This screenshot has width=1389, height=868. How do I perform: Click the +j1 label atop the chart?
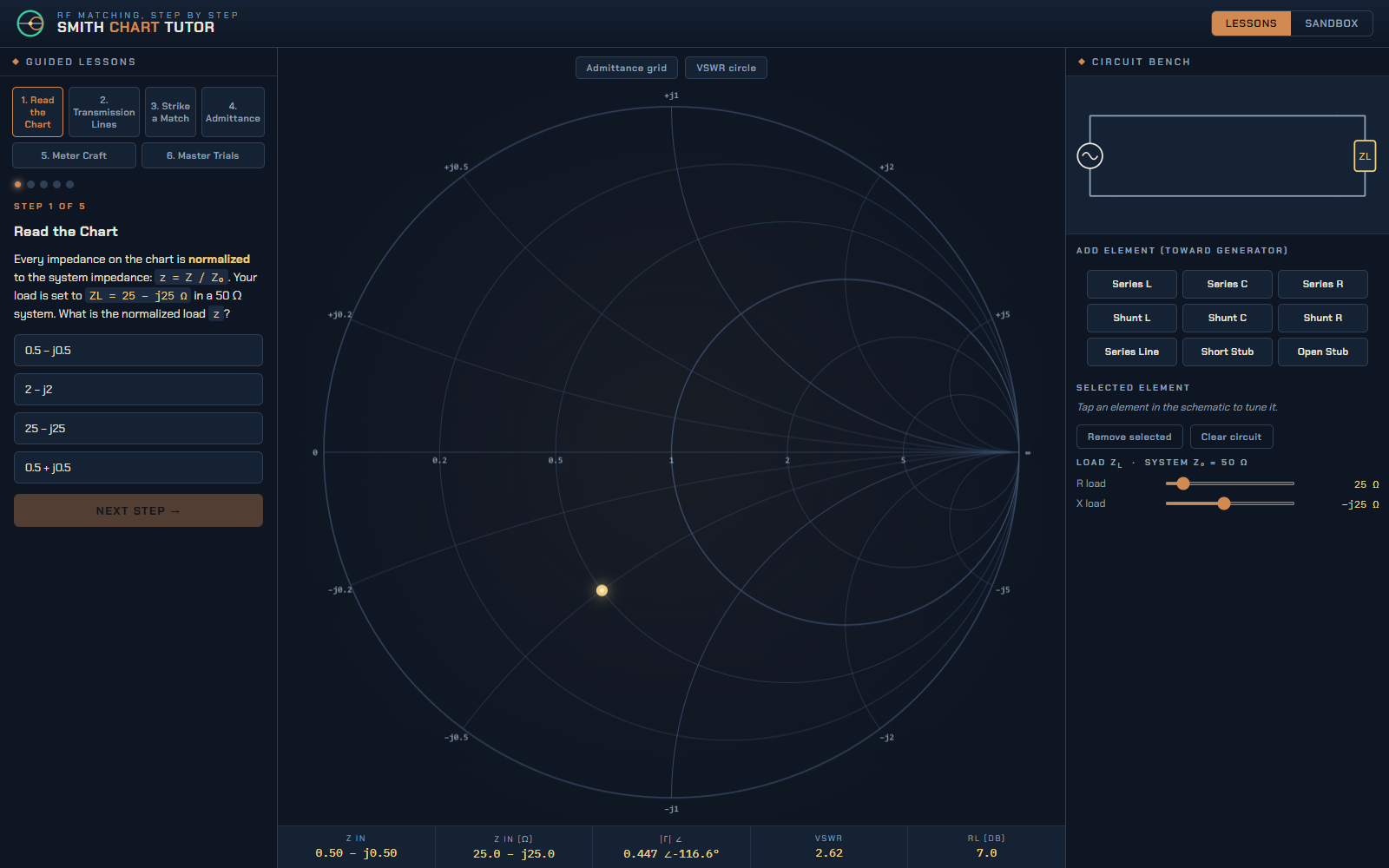(671, 95)
